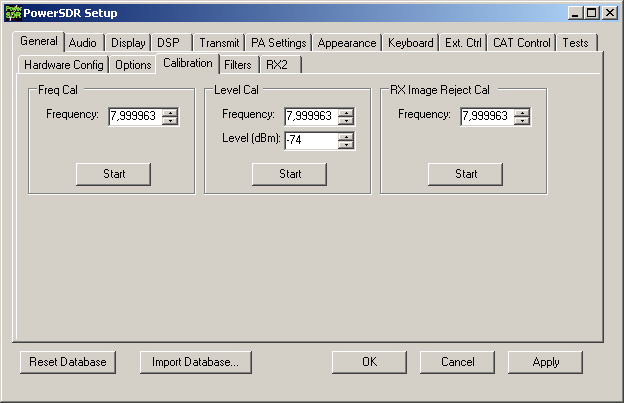Image resolution: width=624 pixels, height=403 pixels.
Task: Open the PA Settings tab
Action: click(279, 43)
